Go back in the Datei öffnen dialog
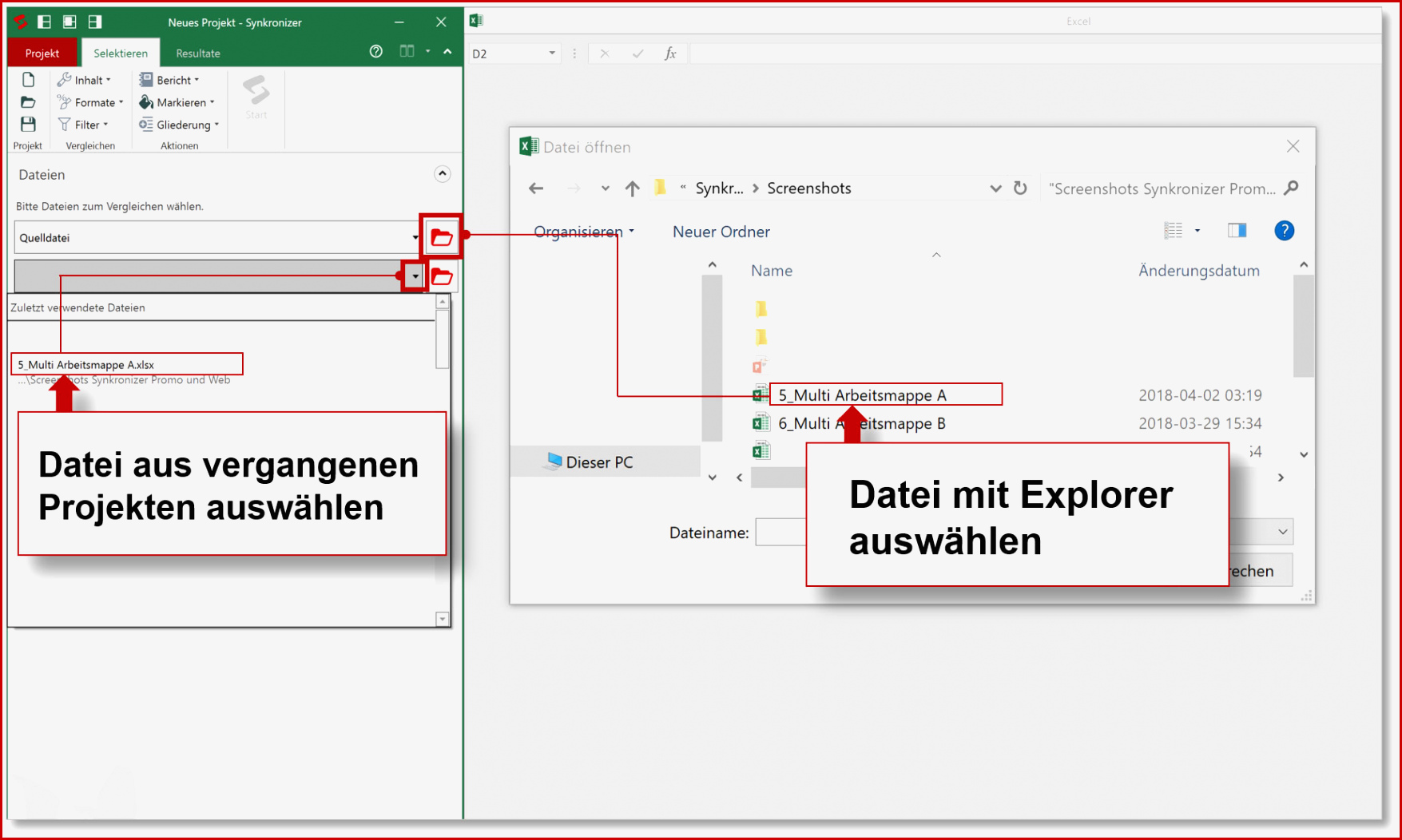This screenshot has width=1402, height=840. click(536, 188)
